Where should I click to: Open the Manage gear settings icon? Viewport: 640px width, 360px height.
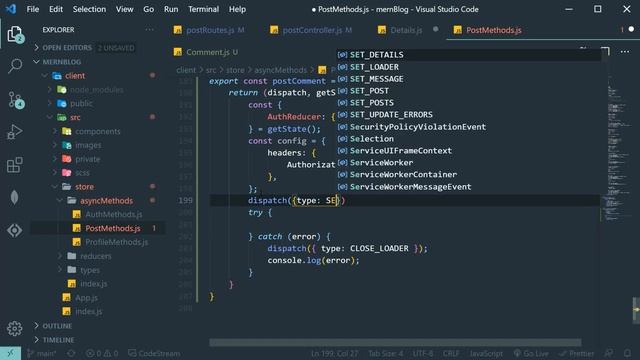tap(15, 329)
